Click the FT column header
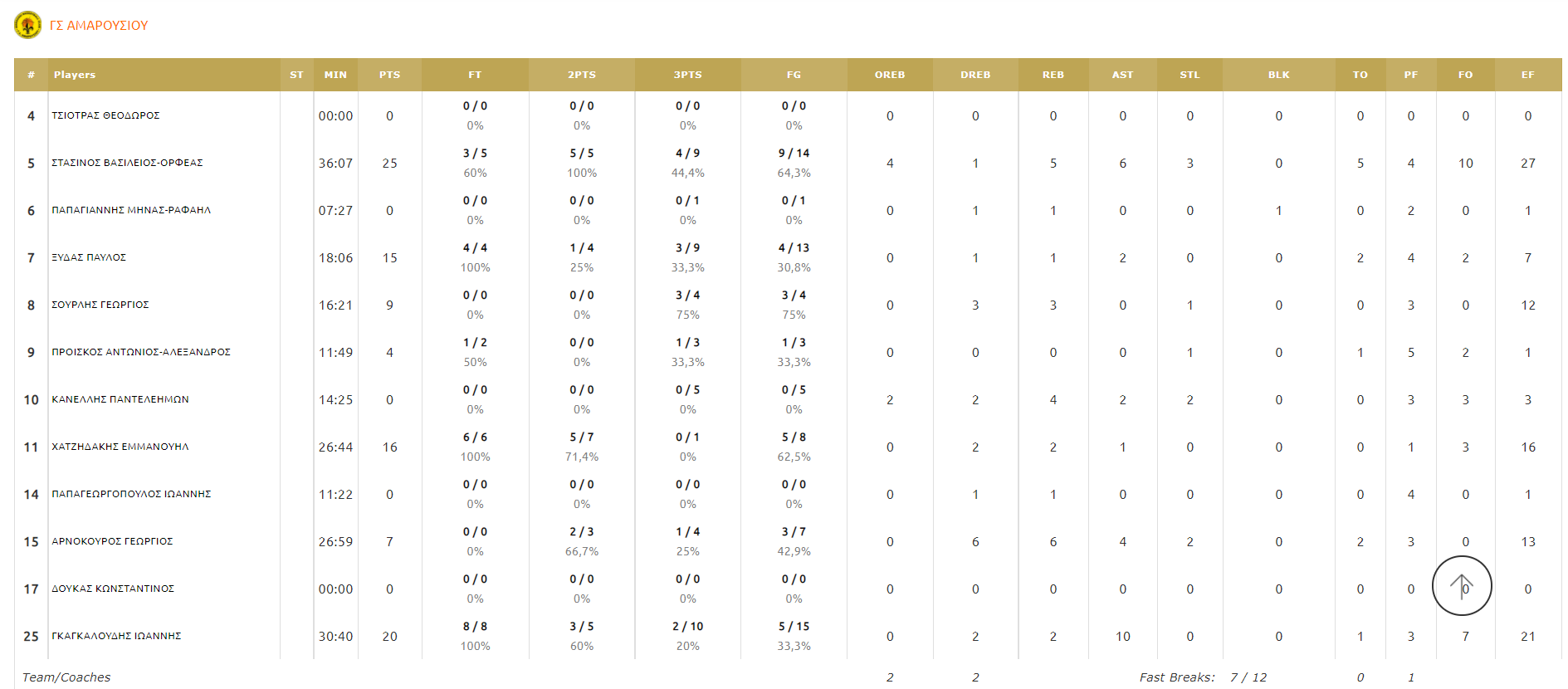 pos(475,75)
